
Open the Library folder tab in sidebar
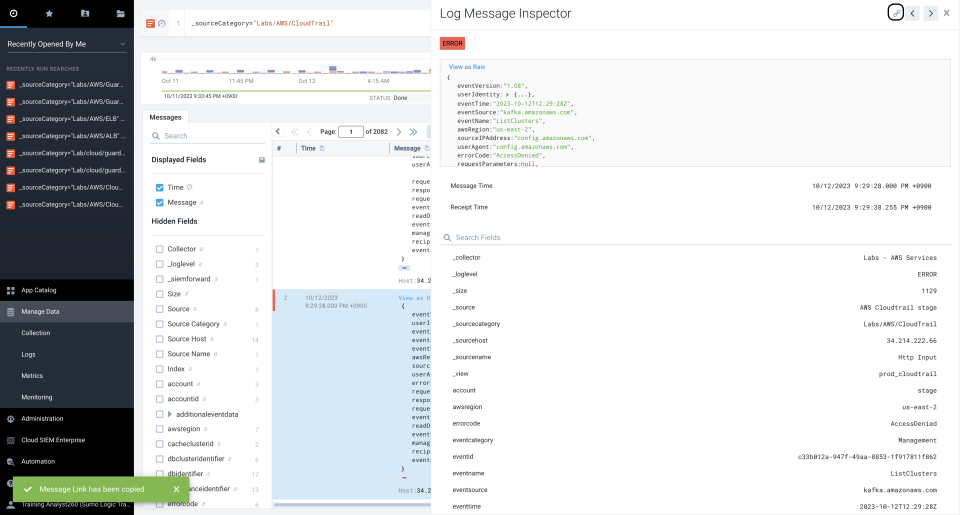[x=121, y=13]
